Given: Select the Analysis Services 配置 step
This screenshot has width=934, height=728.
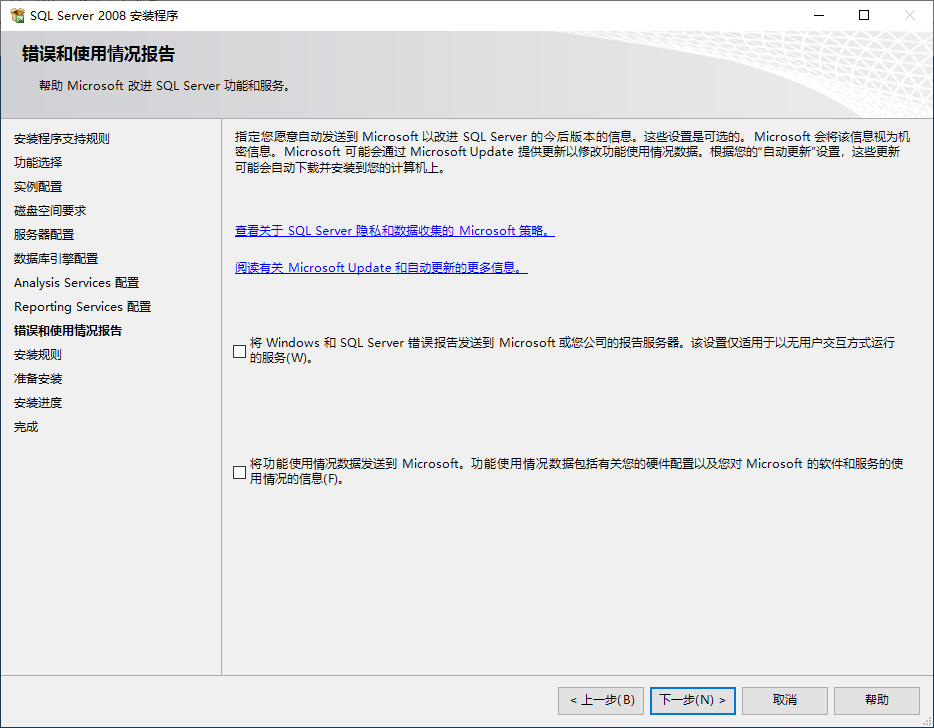Looking at the screenshot, I should tap(76, 282).
